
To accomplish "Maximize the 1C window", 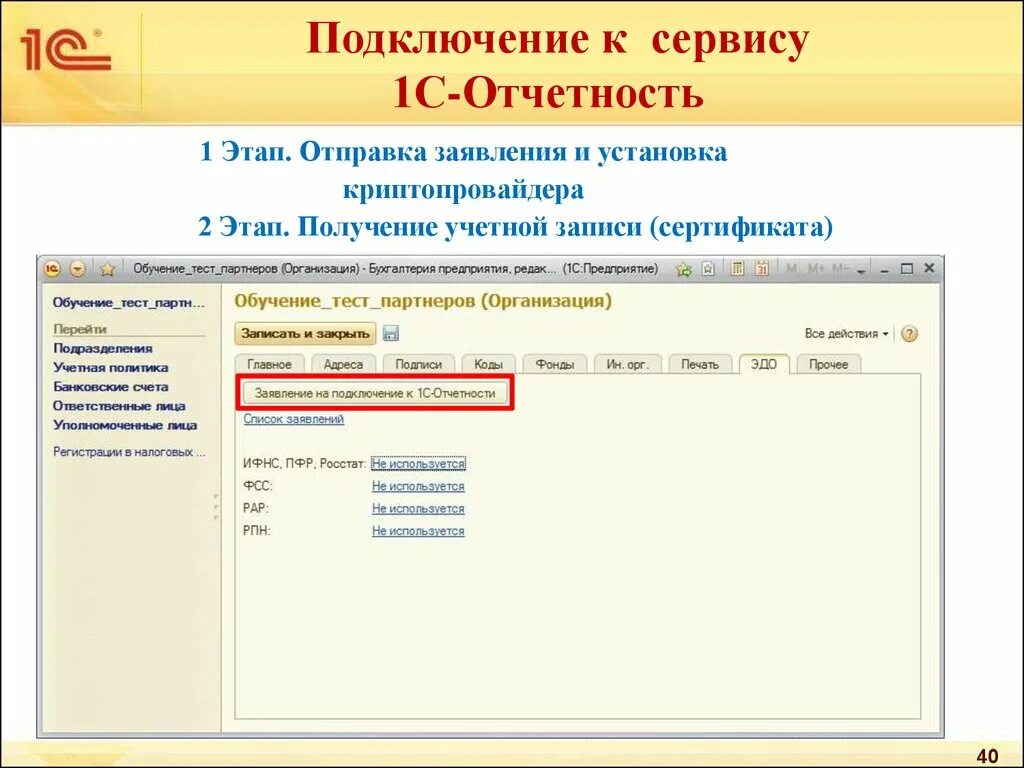I will [x=907, y=268].
